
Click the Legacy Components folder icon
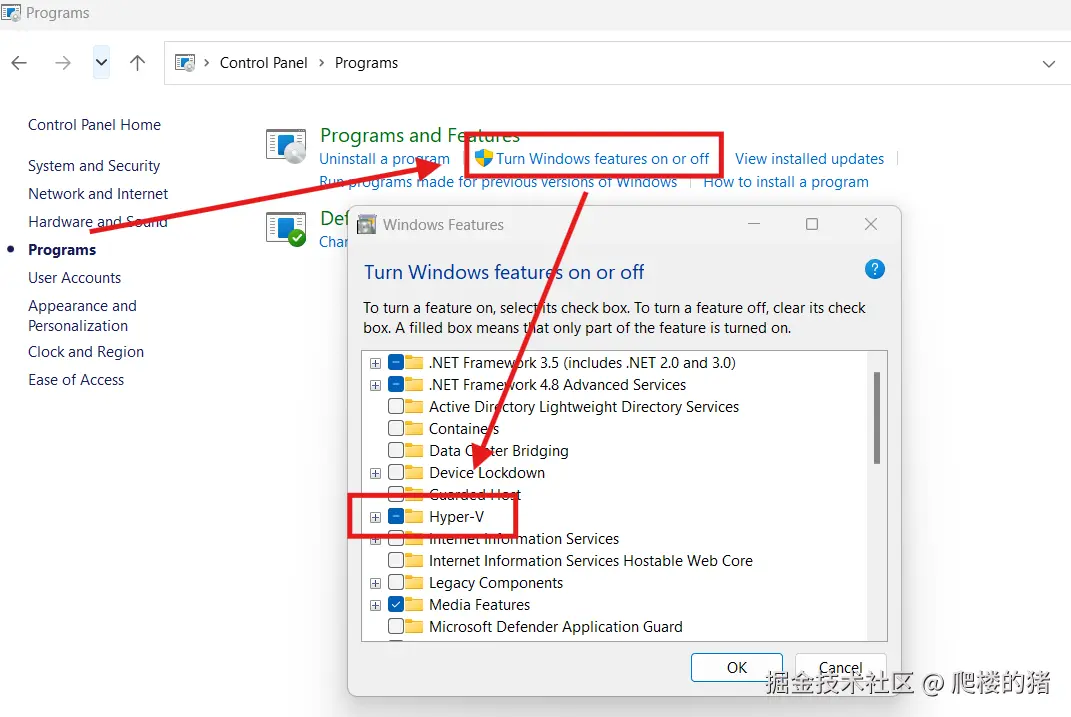pos(414,582)
